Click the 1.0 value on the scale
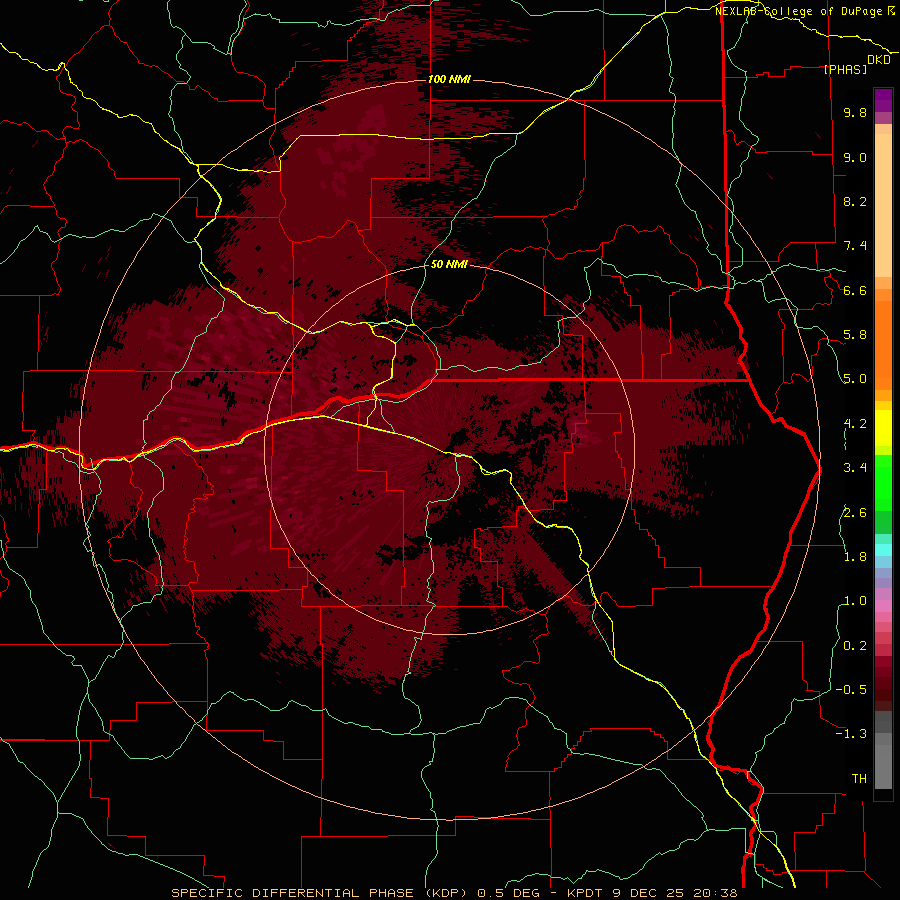 click(x=855, y=601)
